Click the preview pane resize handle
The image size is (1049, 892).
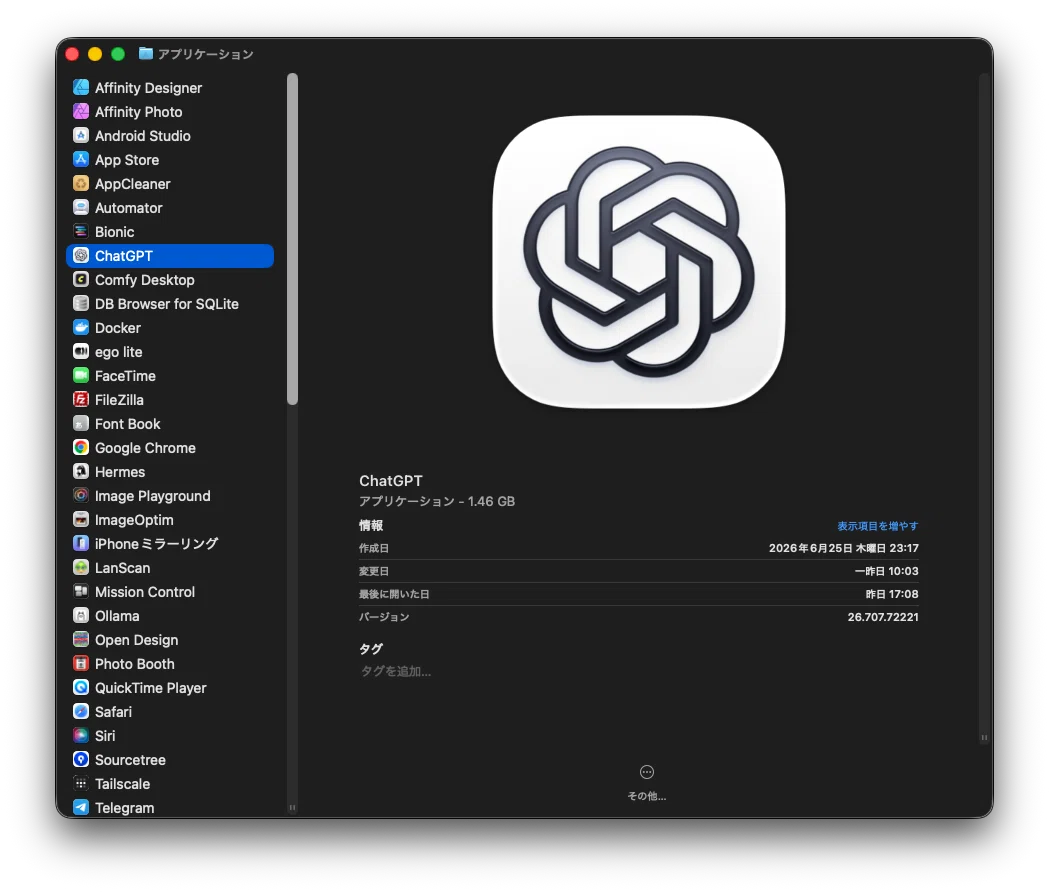(984, 737)
